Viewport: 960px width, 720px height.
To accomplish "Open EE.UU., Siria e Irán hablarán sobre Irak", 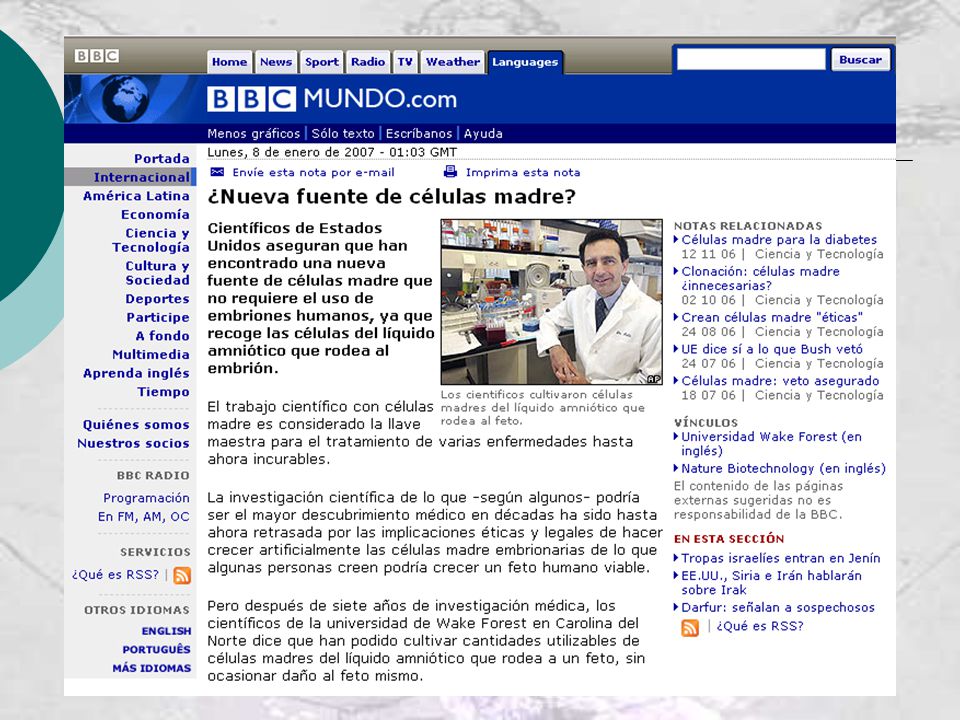I will (771, 582).
